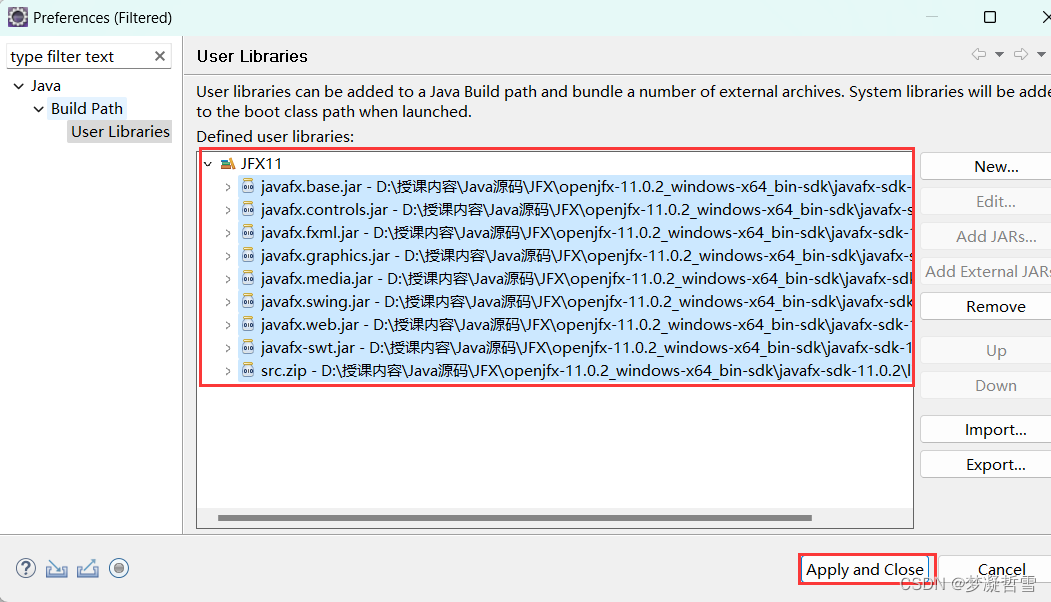Viewport: 1051px width, 602px height.
Task: Expand the javafx.web.jar entry
Action: tap(228, 325)
